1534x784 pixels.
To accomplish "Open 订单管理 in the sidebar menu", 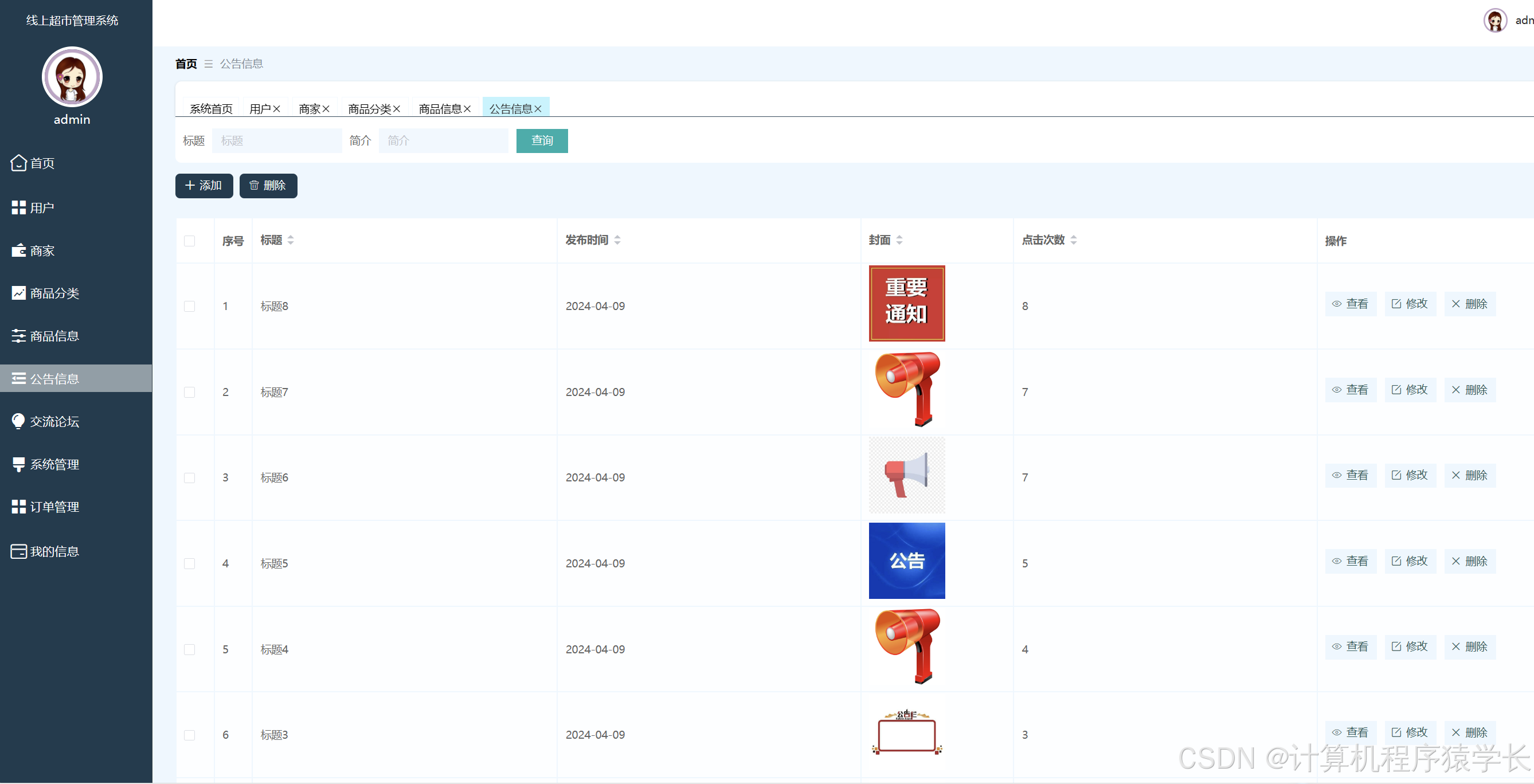I will point(53,507).
